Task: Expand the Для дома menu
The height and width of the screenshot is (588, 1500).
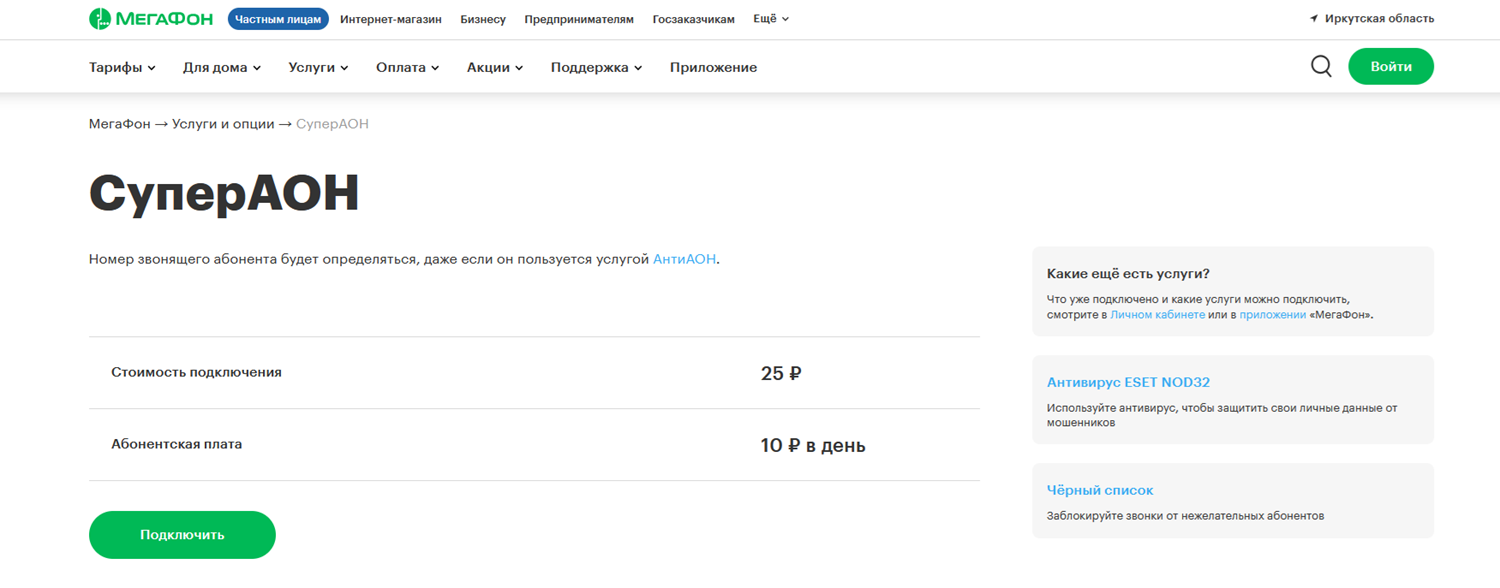Action: pyautogui.click(x=222, y=68)
